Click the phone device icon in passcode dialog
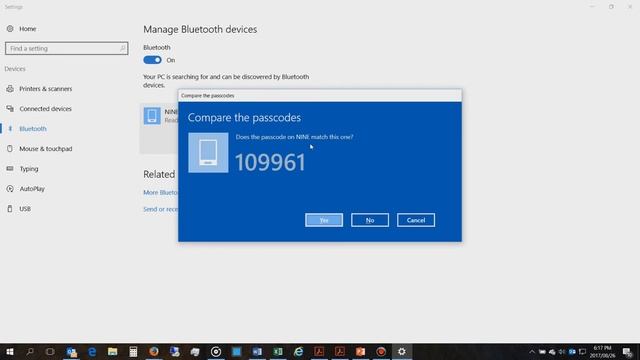Screen dimensions: 640x360 click(x=208, y=153)
